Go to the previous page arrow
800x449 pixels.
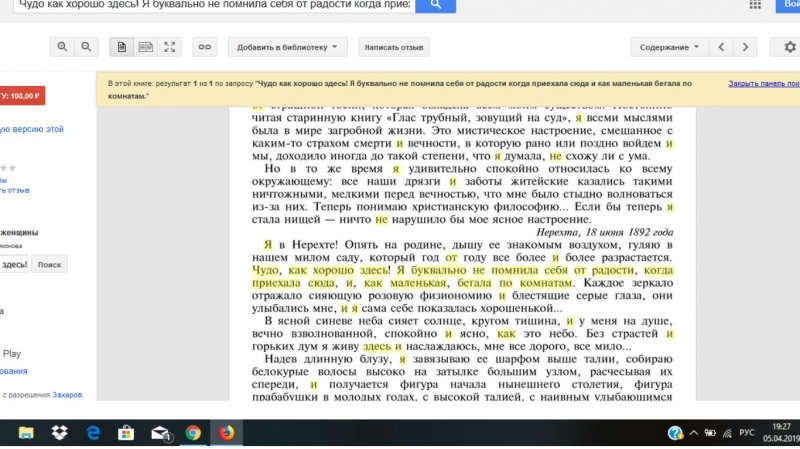click(x=722, y=47)
